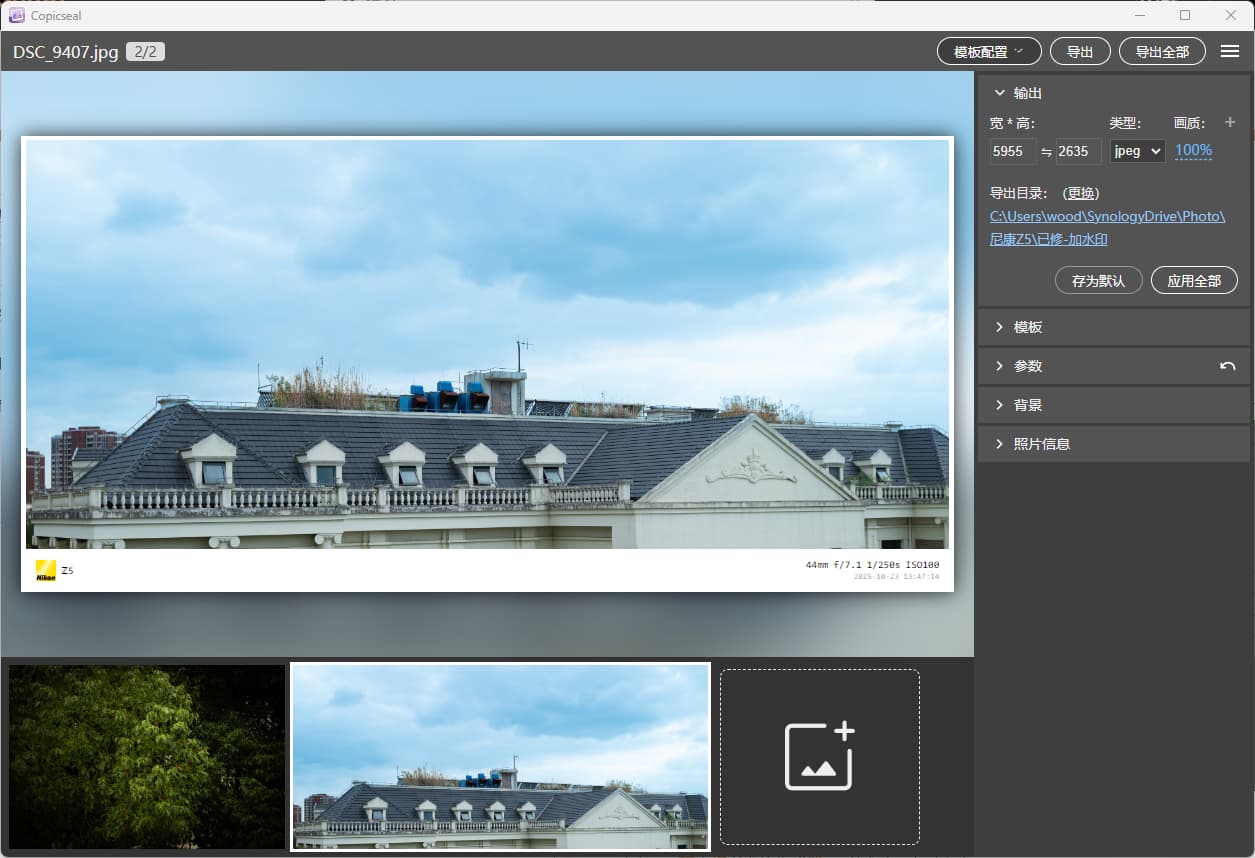This screenshot has width=1255, height=858.
Task: Collapse the 输出 section
Action: [1000, 93]
